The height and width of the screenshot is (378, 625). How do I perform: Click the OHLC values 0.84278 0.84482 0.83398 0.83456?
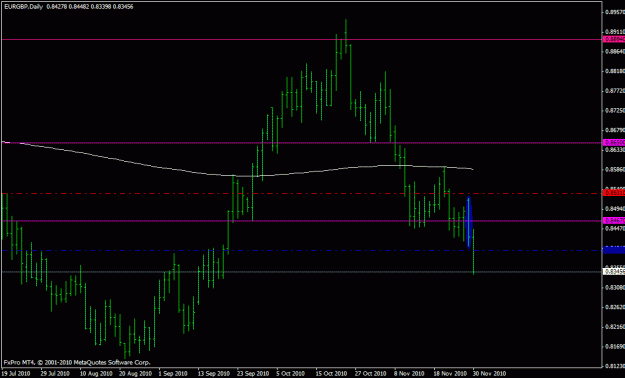click(x=90, y=7)
